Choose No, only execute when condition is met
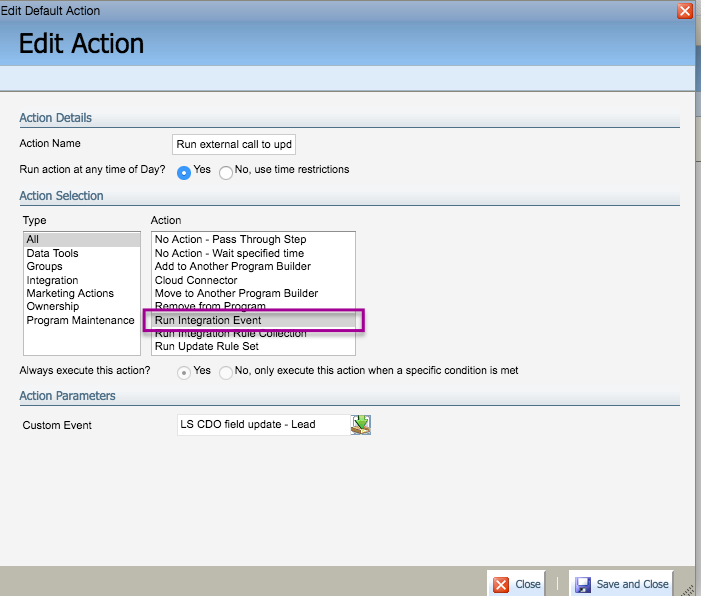The width and height of the screenshot is (701, 596). 226,372
